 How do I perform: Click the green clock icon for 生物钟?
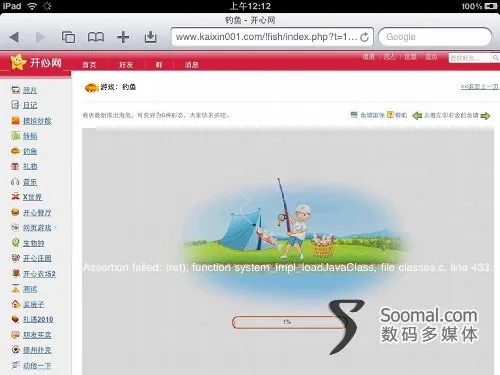coord(16,243)
